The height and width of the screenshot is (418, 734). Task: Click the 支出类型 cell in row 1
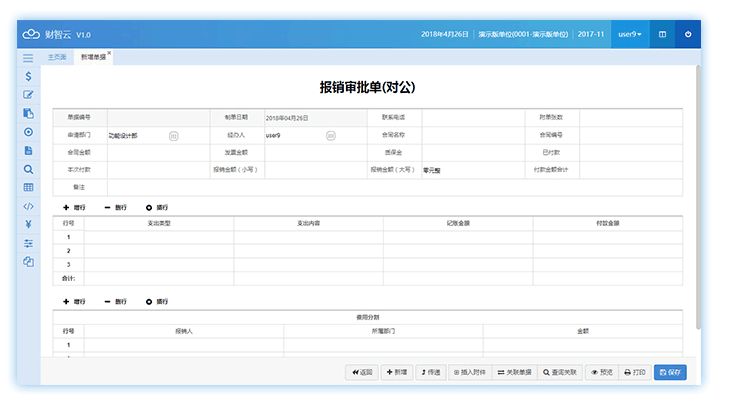159,237
